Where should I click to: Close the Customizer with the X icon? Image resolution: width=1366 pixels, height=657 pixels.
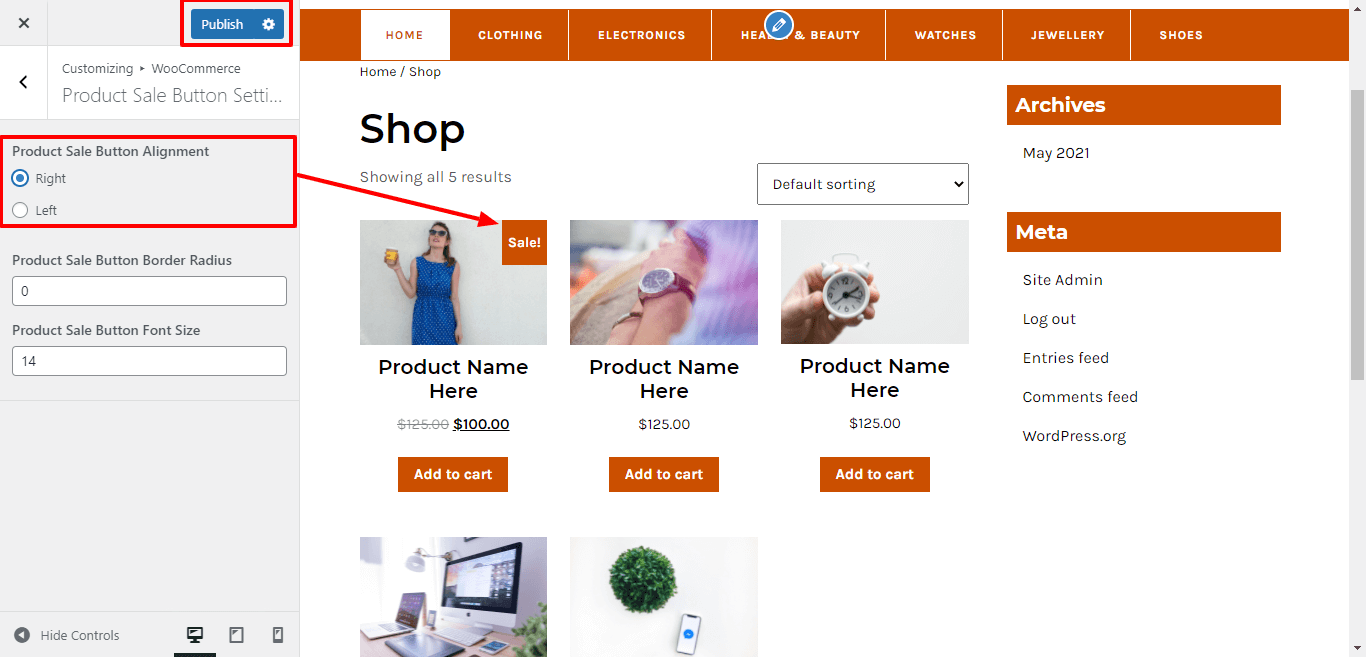(x=24, y=23)
